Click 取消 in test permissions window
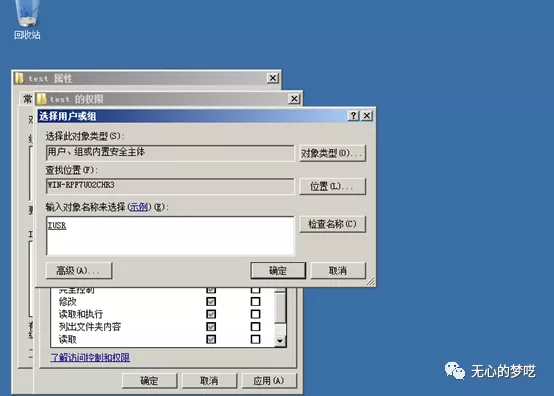The width and height of the screenshot is (554, 396). 209,380
